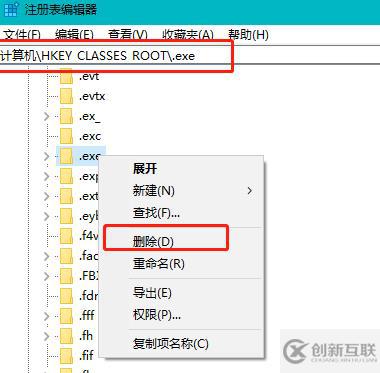Choose 重命名(R) in the context menu
The image size is (380, 373).
[x=159, y=264]
